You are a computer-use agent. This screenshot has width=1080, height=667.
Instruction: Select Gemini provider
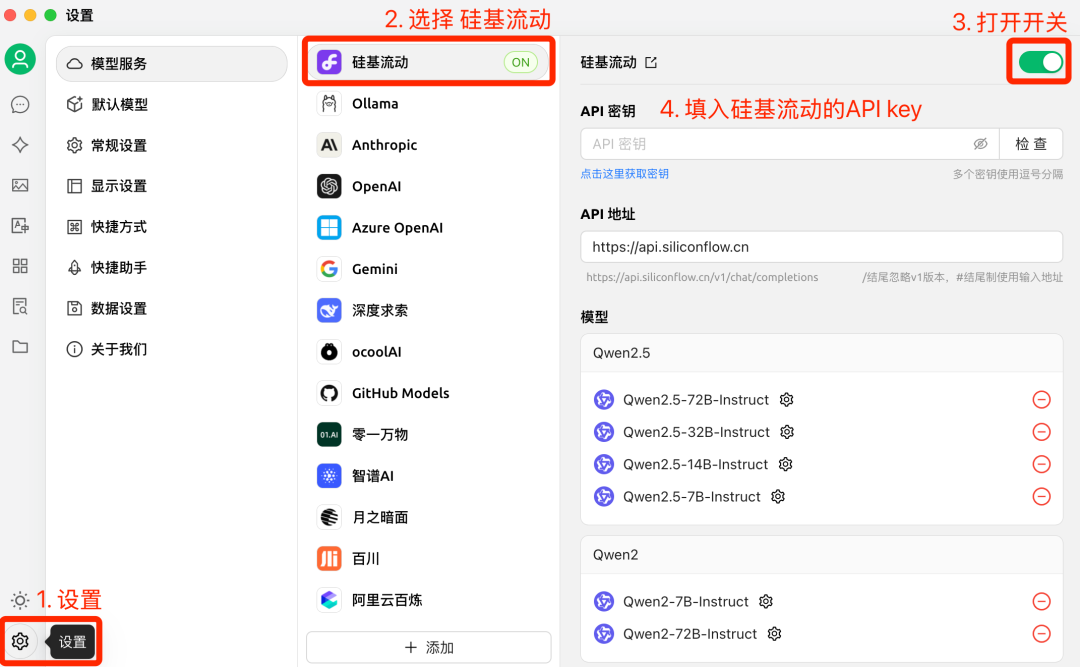pos(428,269)
